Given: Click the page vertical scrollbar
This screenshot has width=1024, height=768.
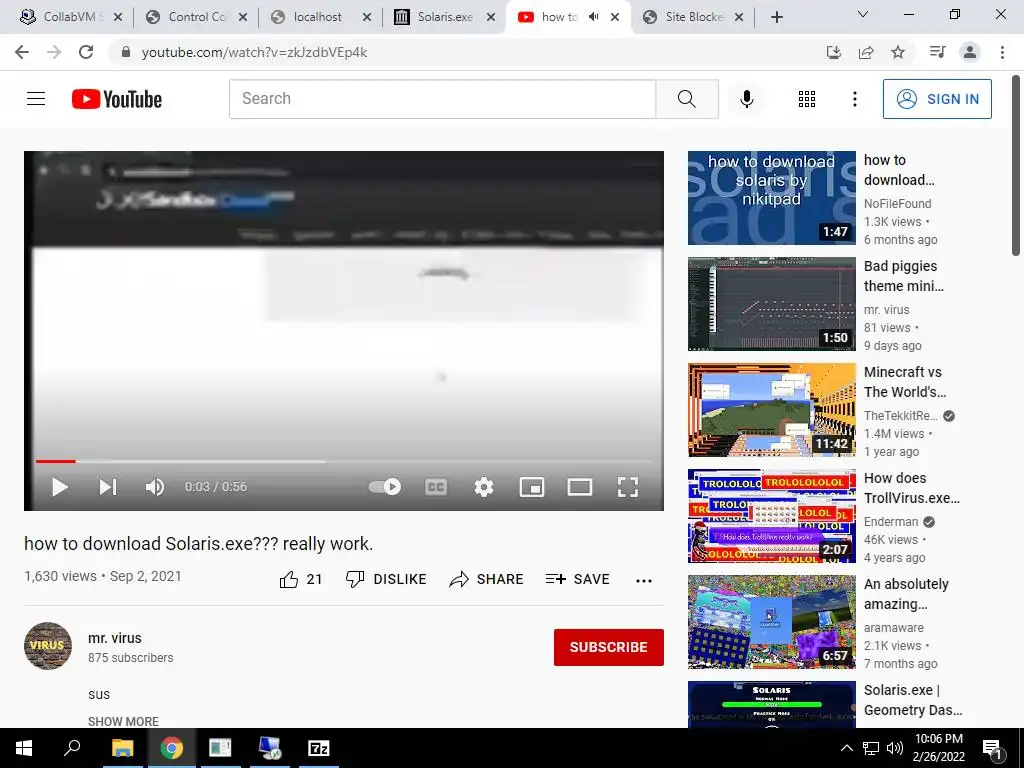Looking at the screenshot, I should tap(1016, 166).
